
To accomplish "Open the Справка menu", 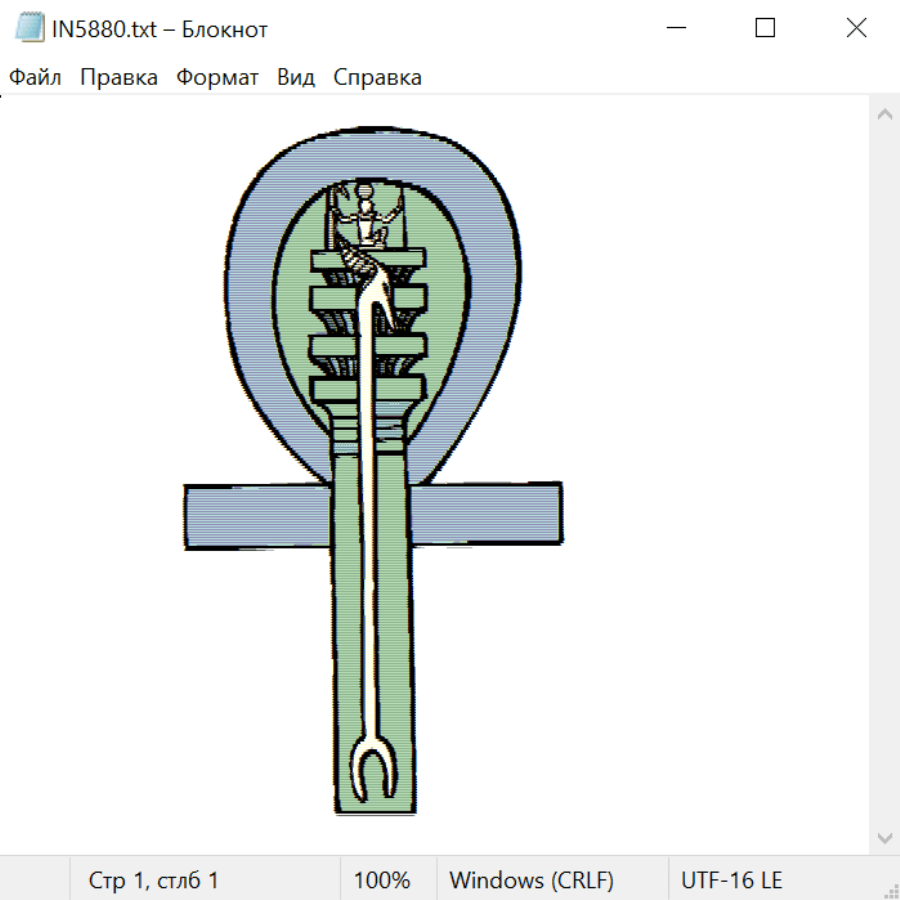I will tap(377, 78).
